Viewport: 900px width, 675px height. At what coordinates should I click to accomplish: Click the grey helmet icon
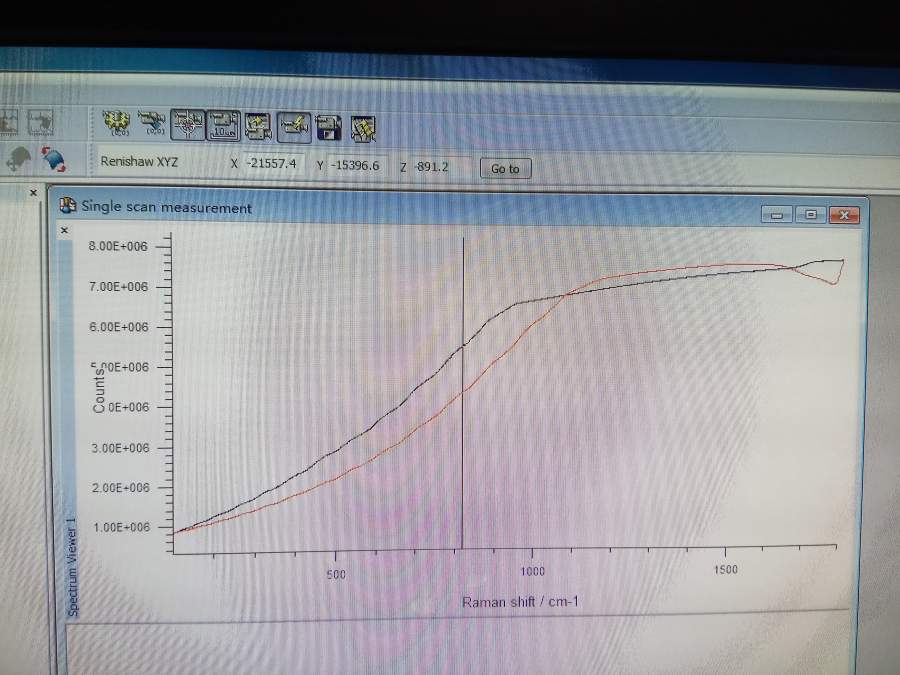19,159
